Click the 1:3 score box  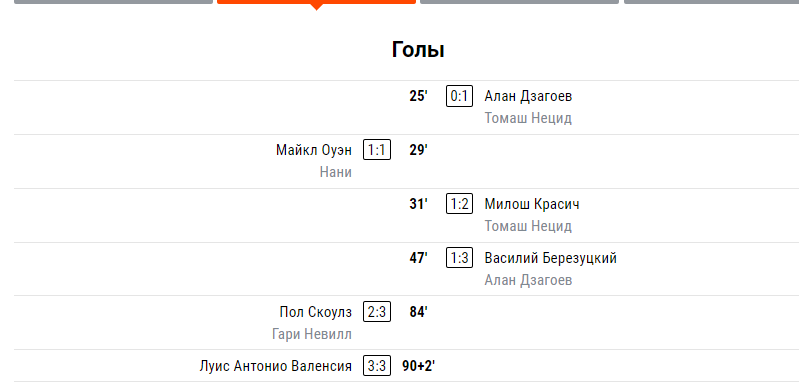point(459,258)
